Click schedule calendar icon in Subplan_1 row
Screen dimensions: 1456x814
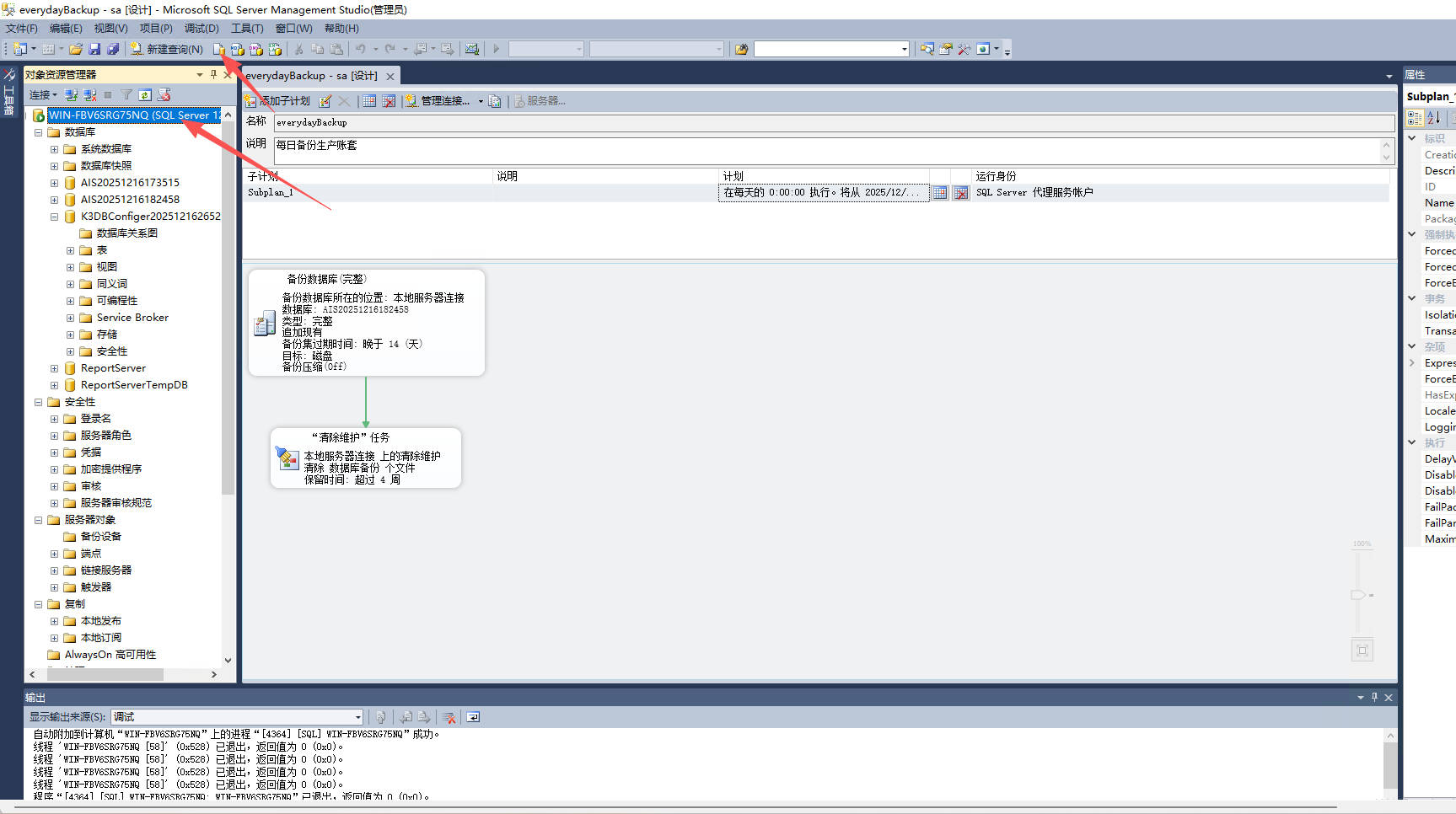[x=940, y=193]
